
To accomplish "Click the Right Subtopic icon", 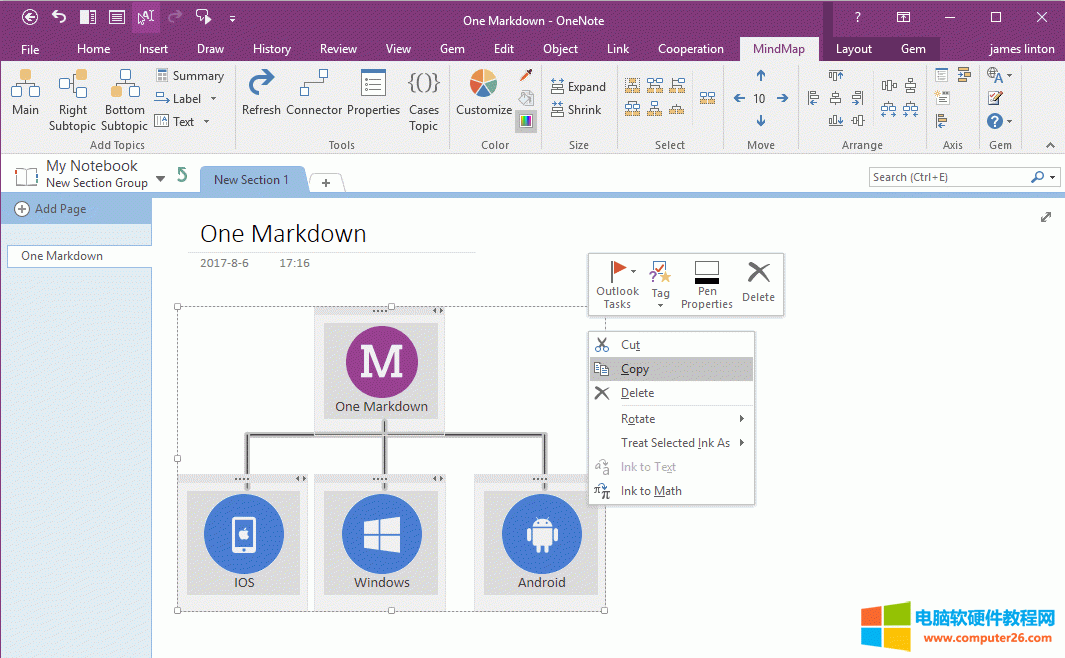I will click(x=72, y=95).
